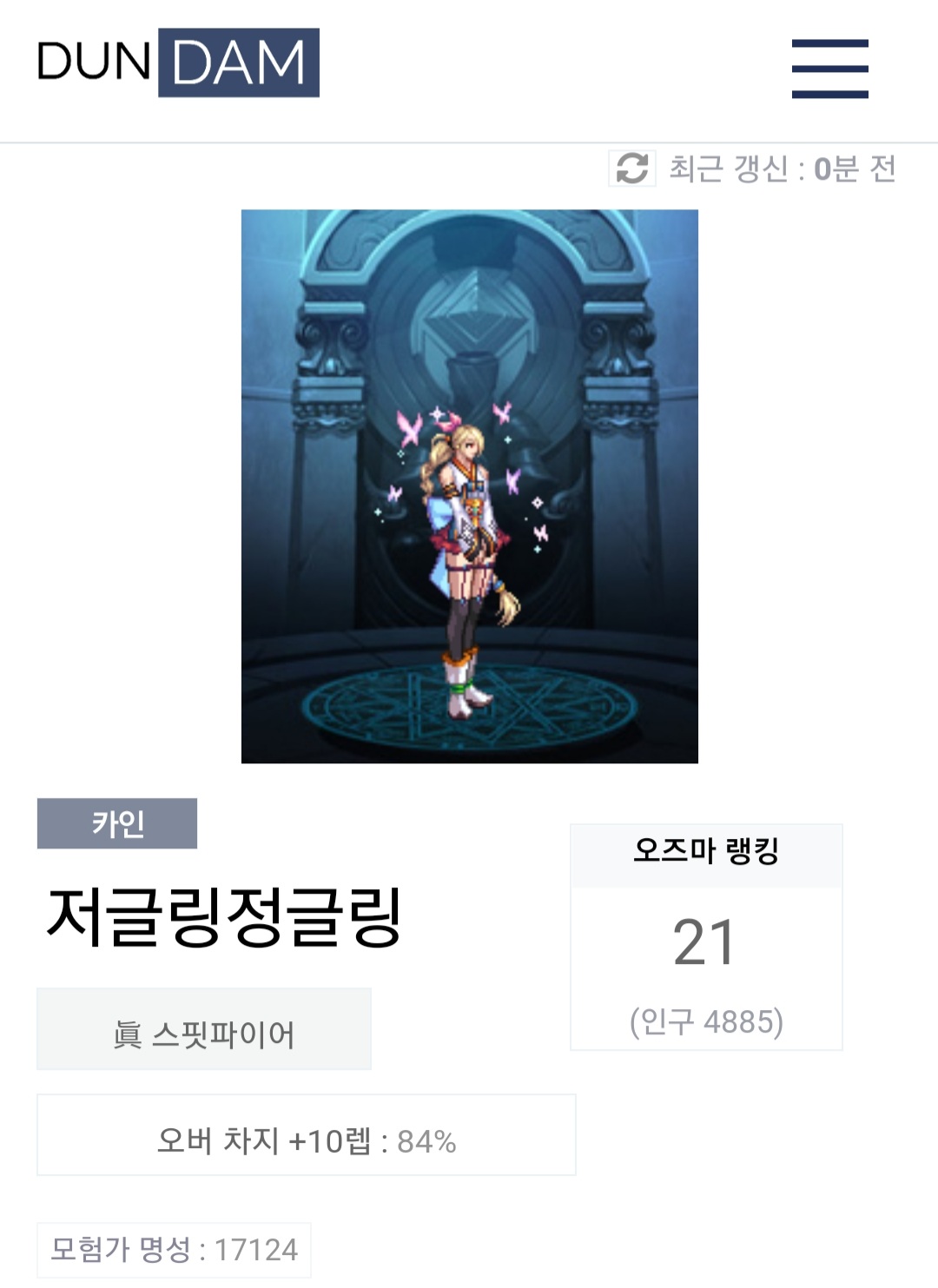Refresh character data with the sync icon
Screen dimensions: 938x1288
tap(632, 168)
